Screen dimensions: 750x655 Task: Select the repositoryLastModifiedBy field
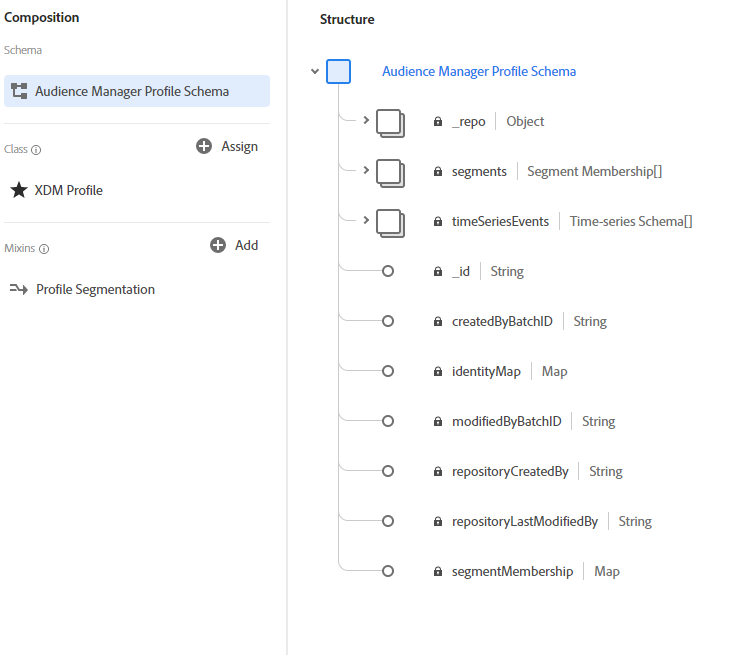coord(524,521)
